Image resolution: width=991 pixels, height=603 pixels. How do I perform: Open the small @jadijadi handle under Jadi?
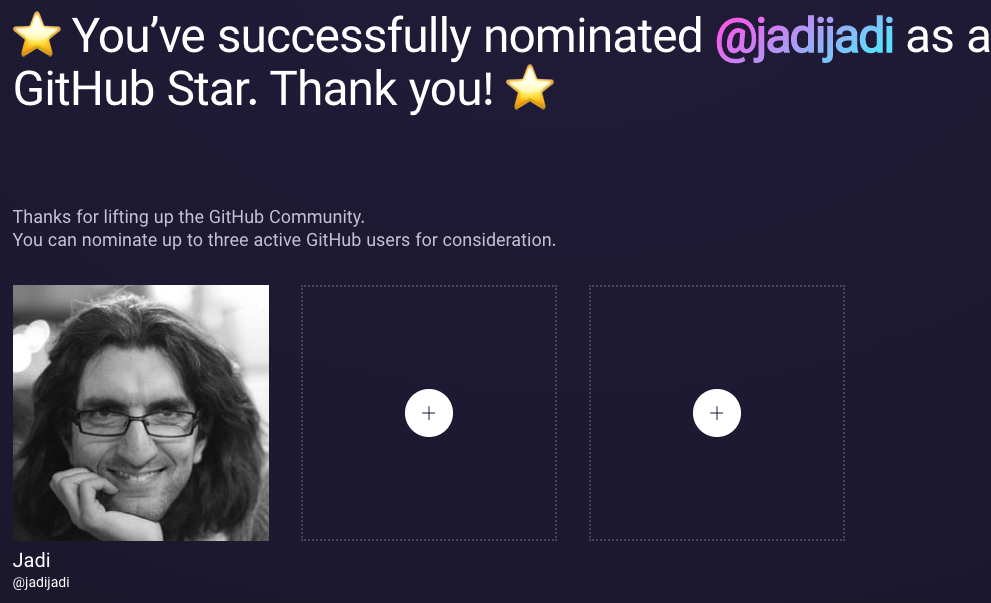[41, 583]
